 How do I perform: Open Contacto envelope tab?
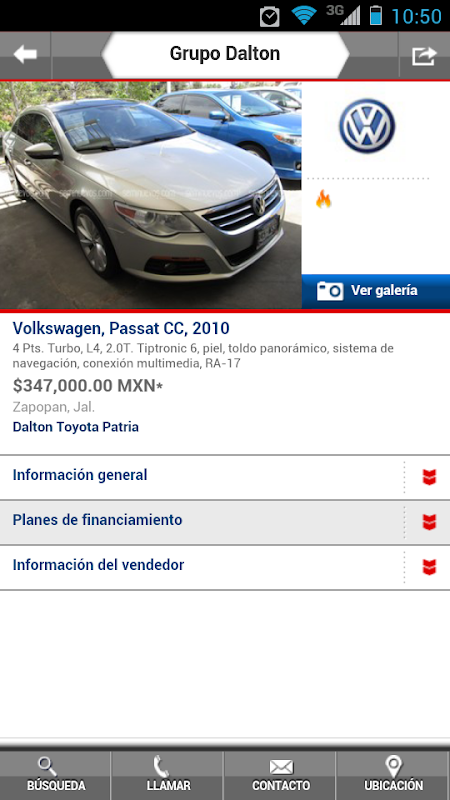[280, 774]
